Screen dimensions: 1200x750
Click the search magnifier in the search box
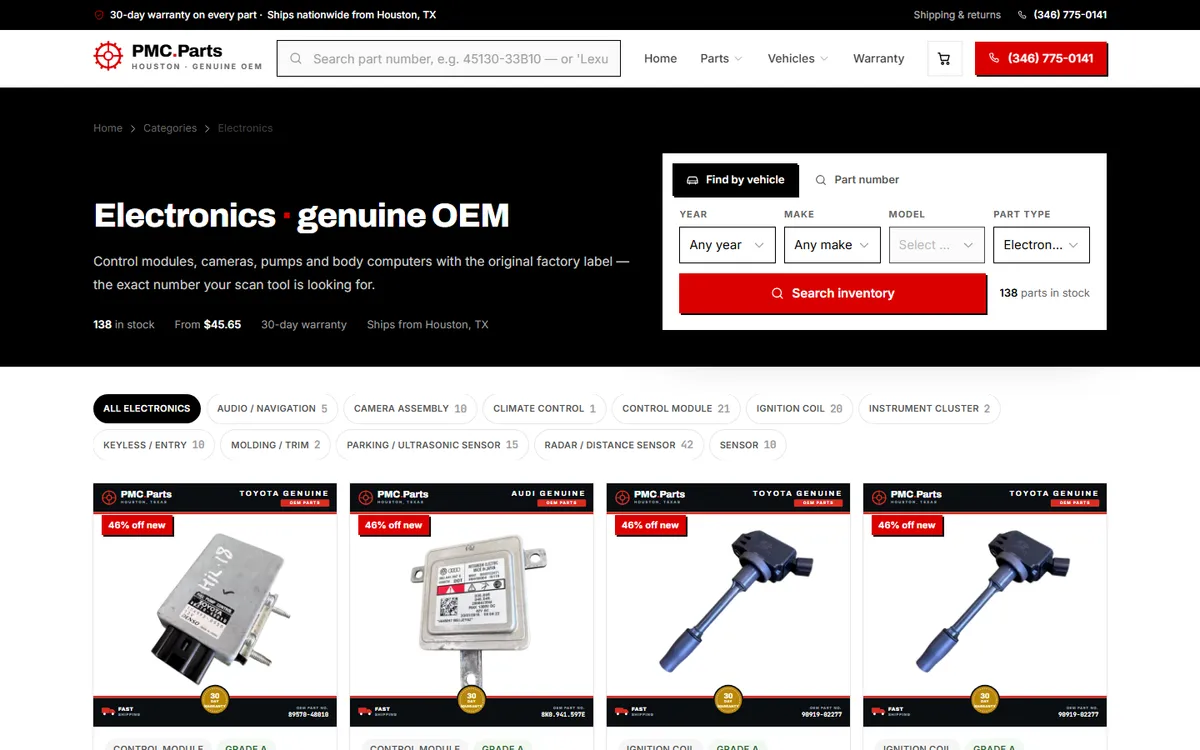pyautogui.click(x=296, y=59)
